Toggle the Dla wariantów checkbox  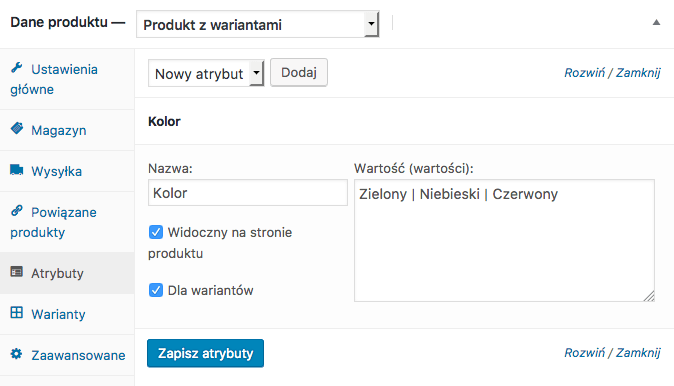(156, 290)
